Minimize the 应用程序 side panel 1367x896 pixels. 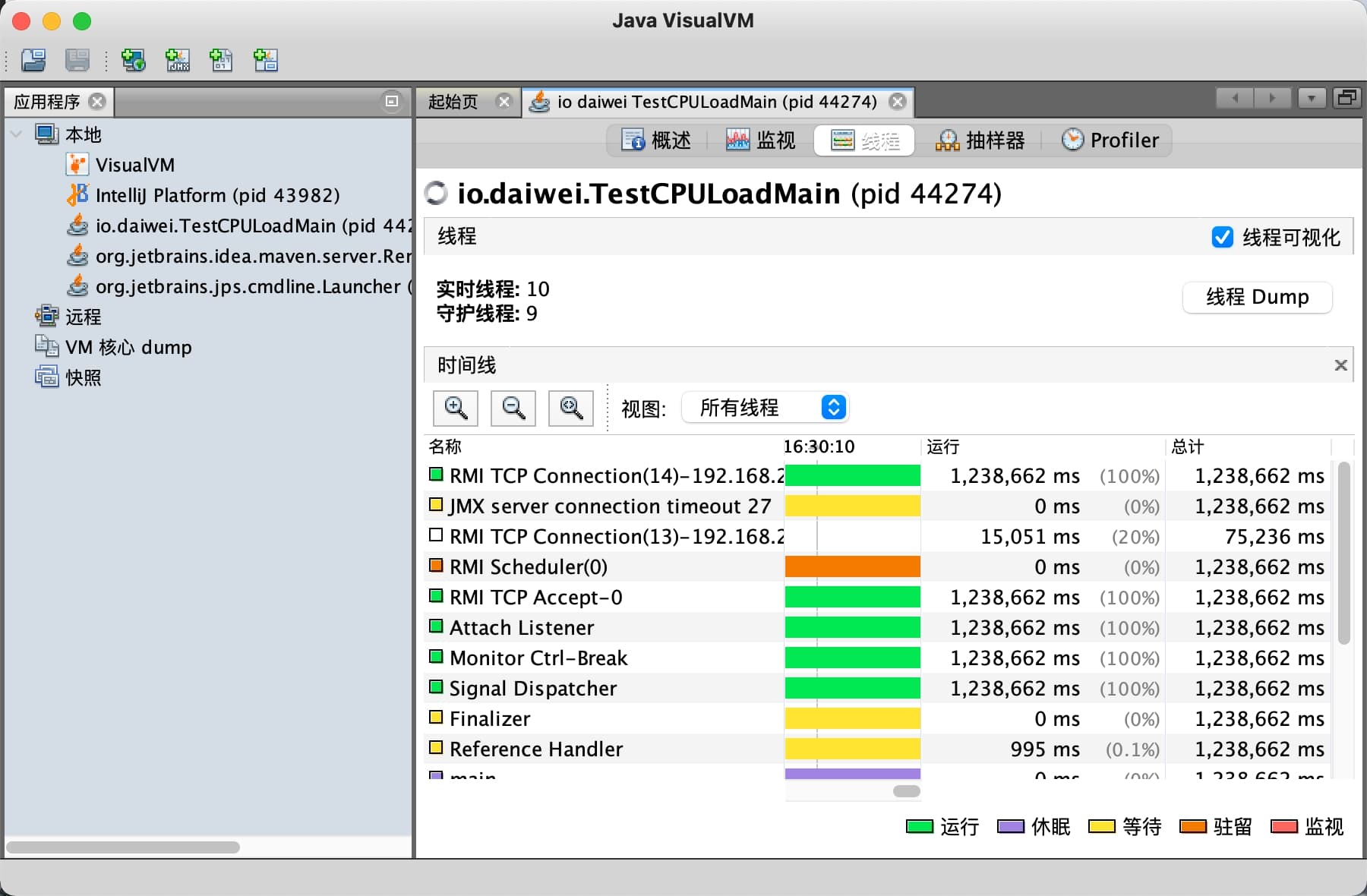click(392, 101)
